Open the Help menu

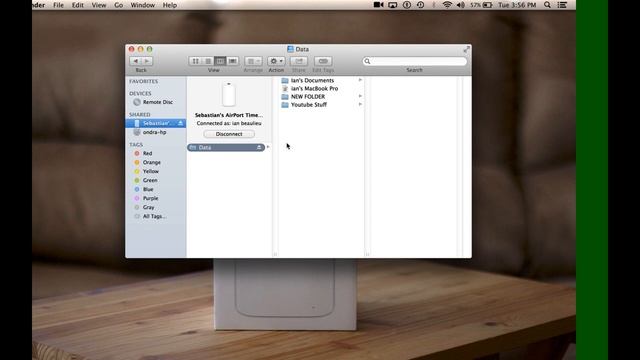[x=170, y=5]
